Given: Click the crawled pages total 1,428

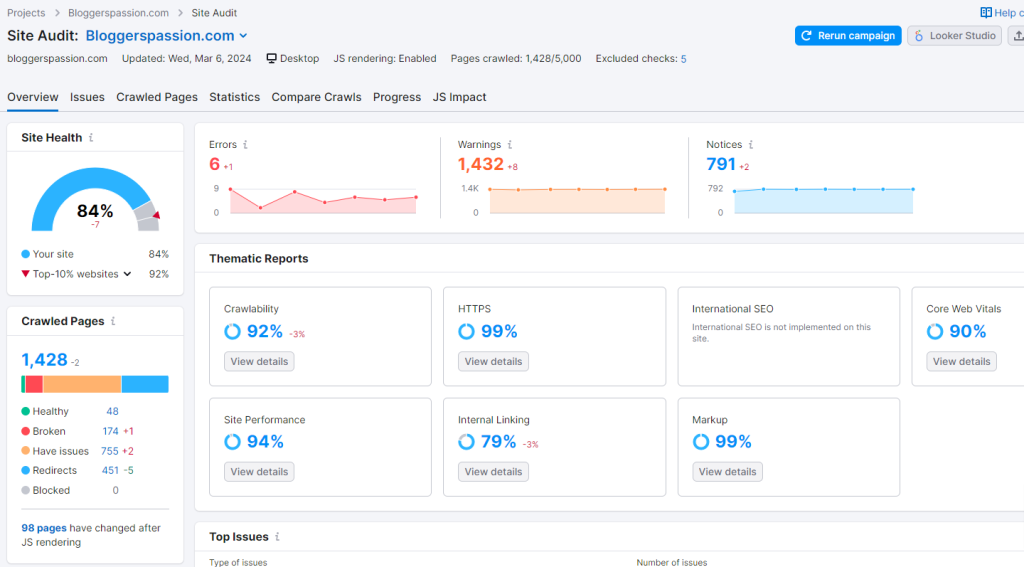Looking at the screenshot, I should click(x=44, y=360).
